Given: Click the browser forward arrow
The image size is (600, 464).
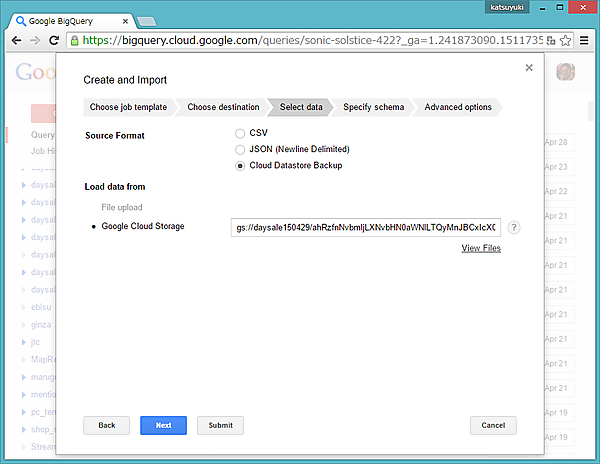Looking at the screenshot, I should pos(35,40).
